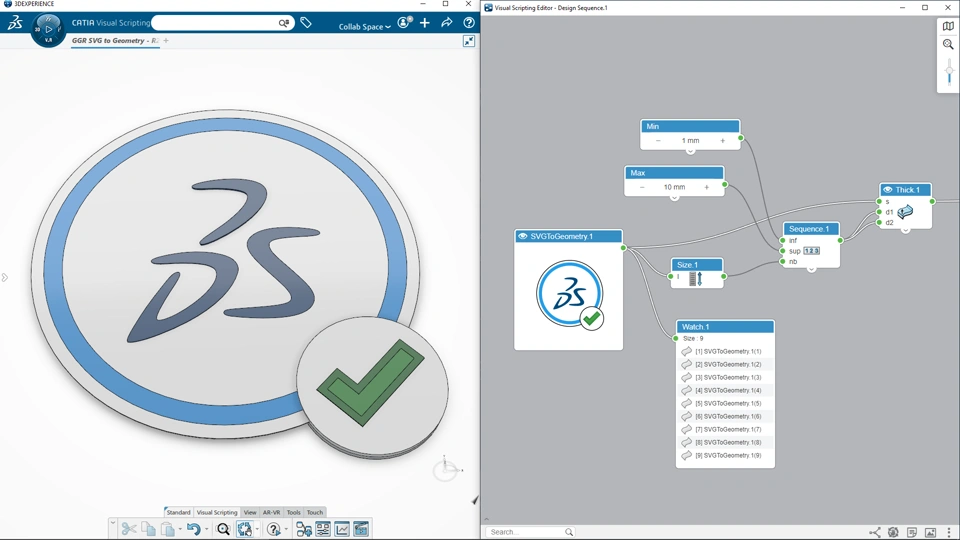Select Watch row [9] SVGToGeometry.1(9)
Viewport: 960px width, 540px height.
(x=725, y=456)
